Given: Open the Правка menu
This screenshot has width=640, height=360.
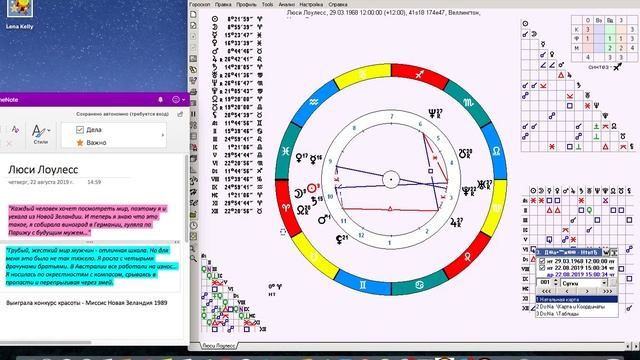Looking at the screenshot, I should pyautogui.click(x=223, y=4).
